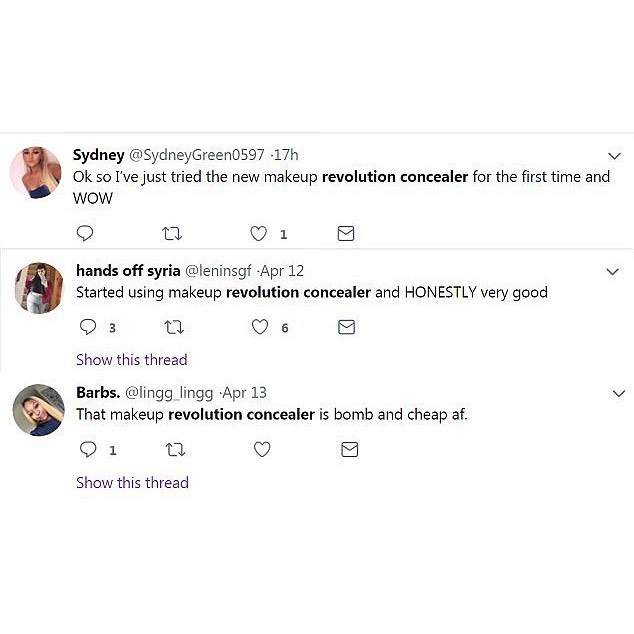Expand the hands off syria tweet menu
The width and height of the screenshot is (634, 634).
[613, 272]
